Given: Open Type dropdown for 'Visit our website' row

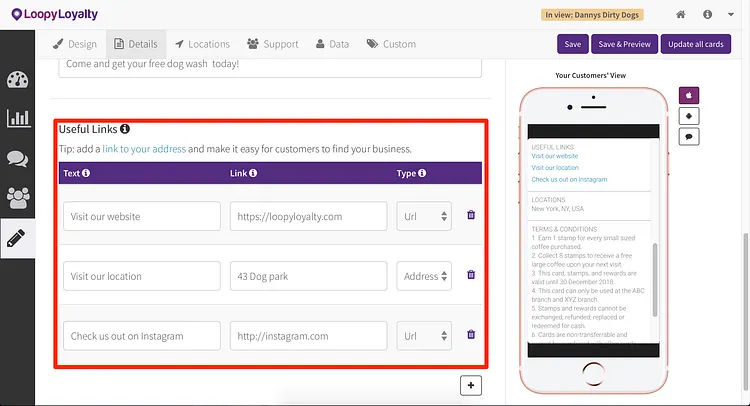Looking at the screenshot, I should (424, 216).
